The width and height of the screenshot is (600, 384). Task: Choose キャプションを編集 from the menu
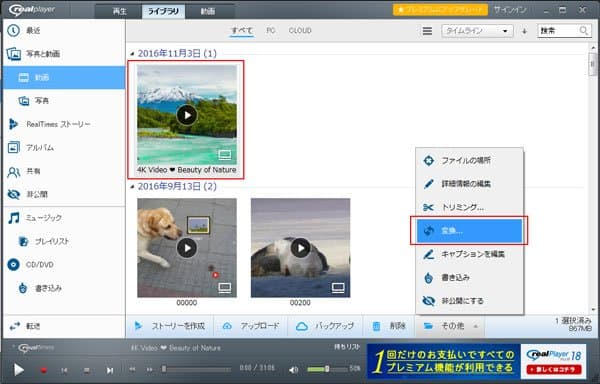470,254
